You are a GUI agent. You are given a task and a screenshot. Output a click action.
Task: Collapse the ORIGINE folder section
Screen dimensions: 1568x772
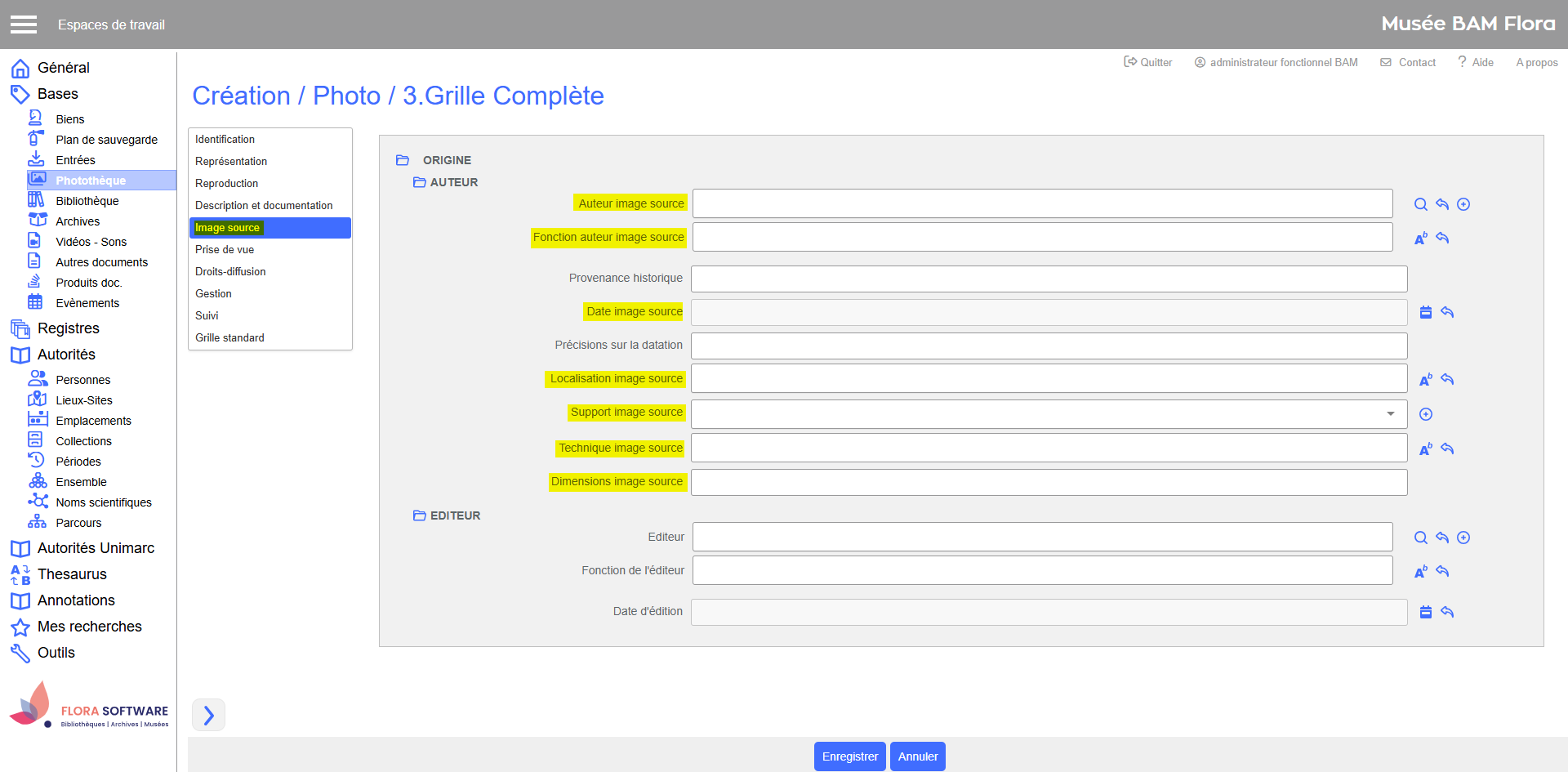coord(403,160)
